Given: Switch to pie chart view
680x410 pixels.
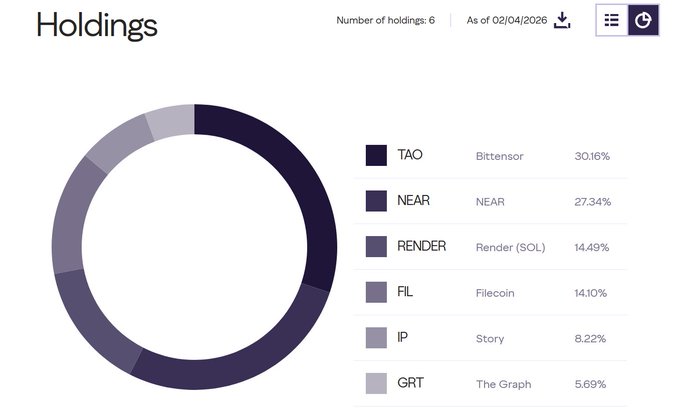Looking at the screenshot, I should click(x=643, y=20).
